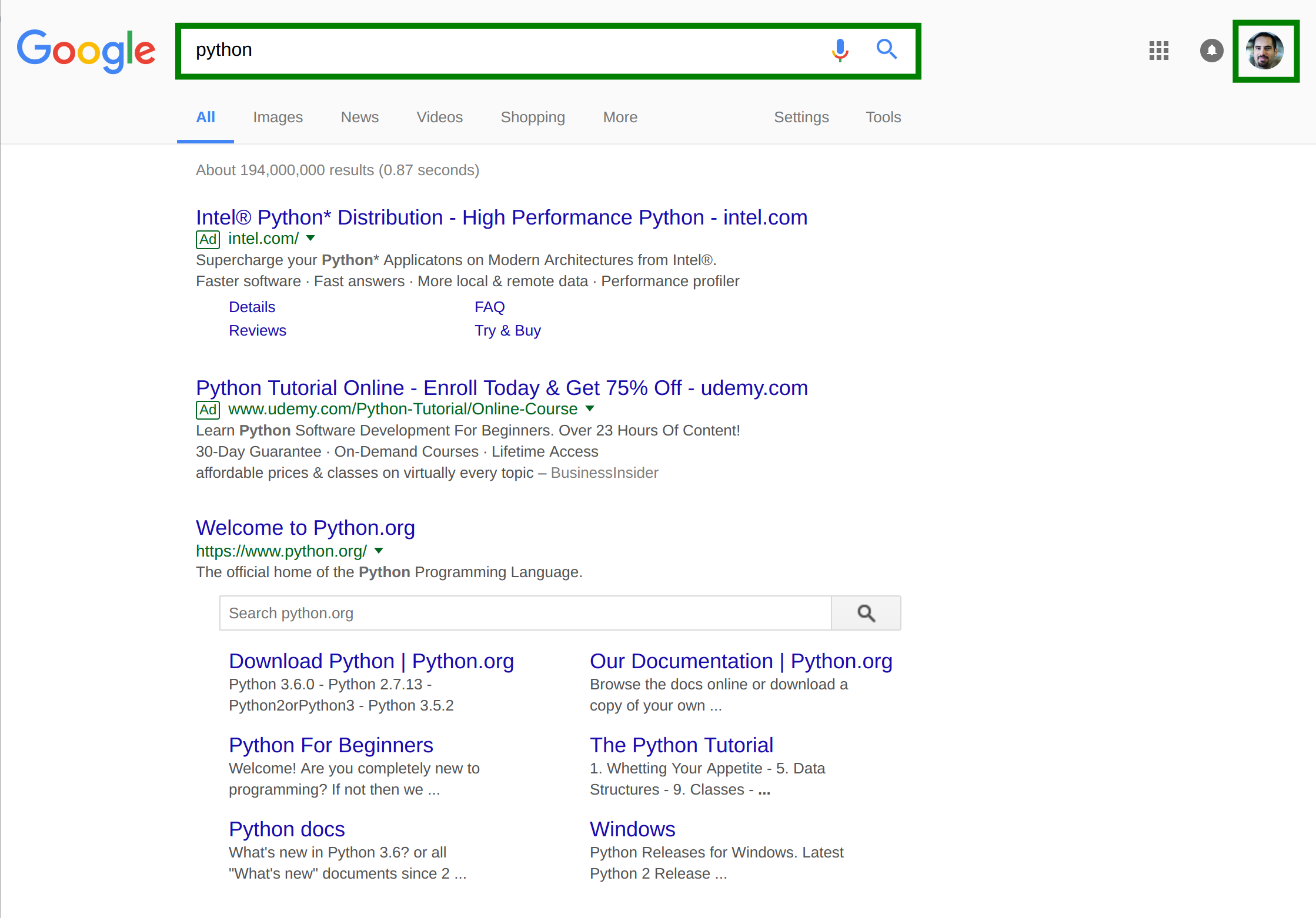Open the Details sitelink
The width and height of the screenshot is (1316, 918).
[252, 307]
